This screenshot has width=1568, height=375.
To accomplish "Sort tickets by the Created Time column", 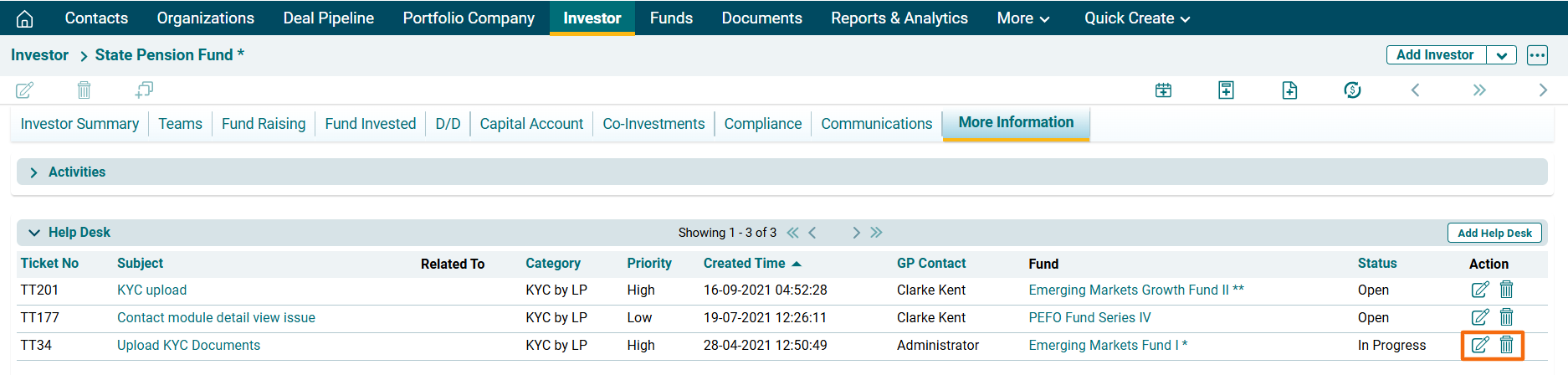I will click(x=744, y=263).
